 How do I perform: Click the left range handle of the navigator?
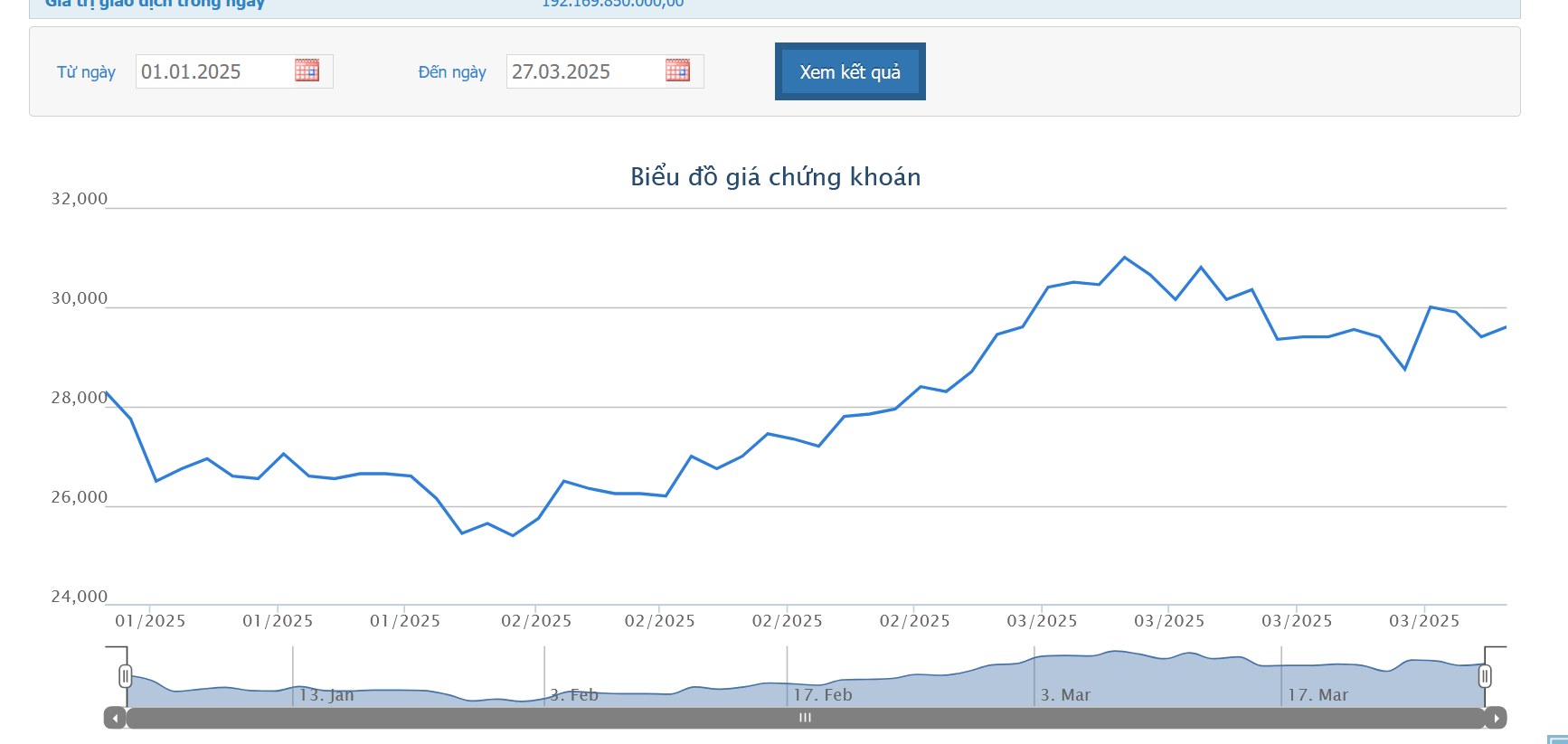click(x=126, y=676)
